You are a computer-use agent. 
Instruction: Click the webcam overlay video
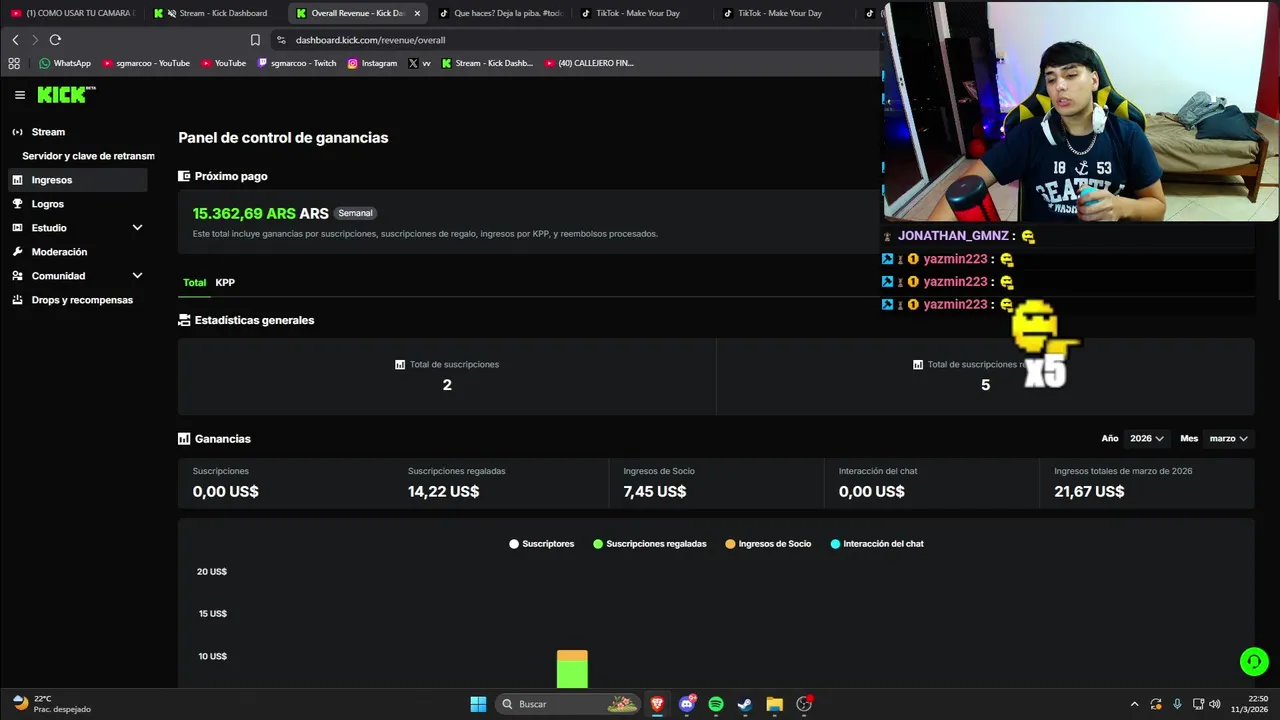pyautogui.click(x=1080, y=112)
